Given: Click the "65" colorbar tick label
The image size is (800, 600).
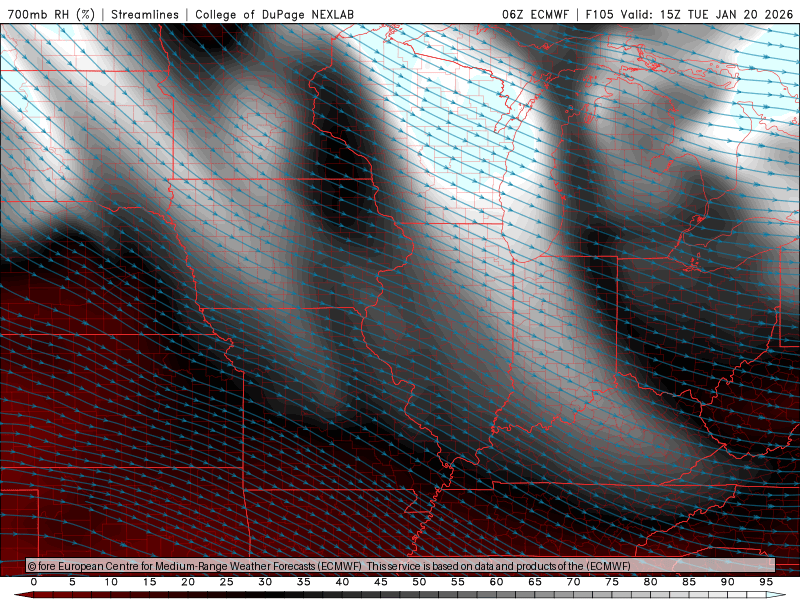Looking at the screenshot, I should 535,582.
